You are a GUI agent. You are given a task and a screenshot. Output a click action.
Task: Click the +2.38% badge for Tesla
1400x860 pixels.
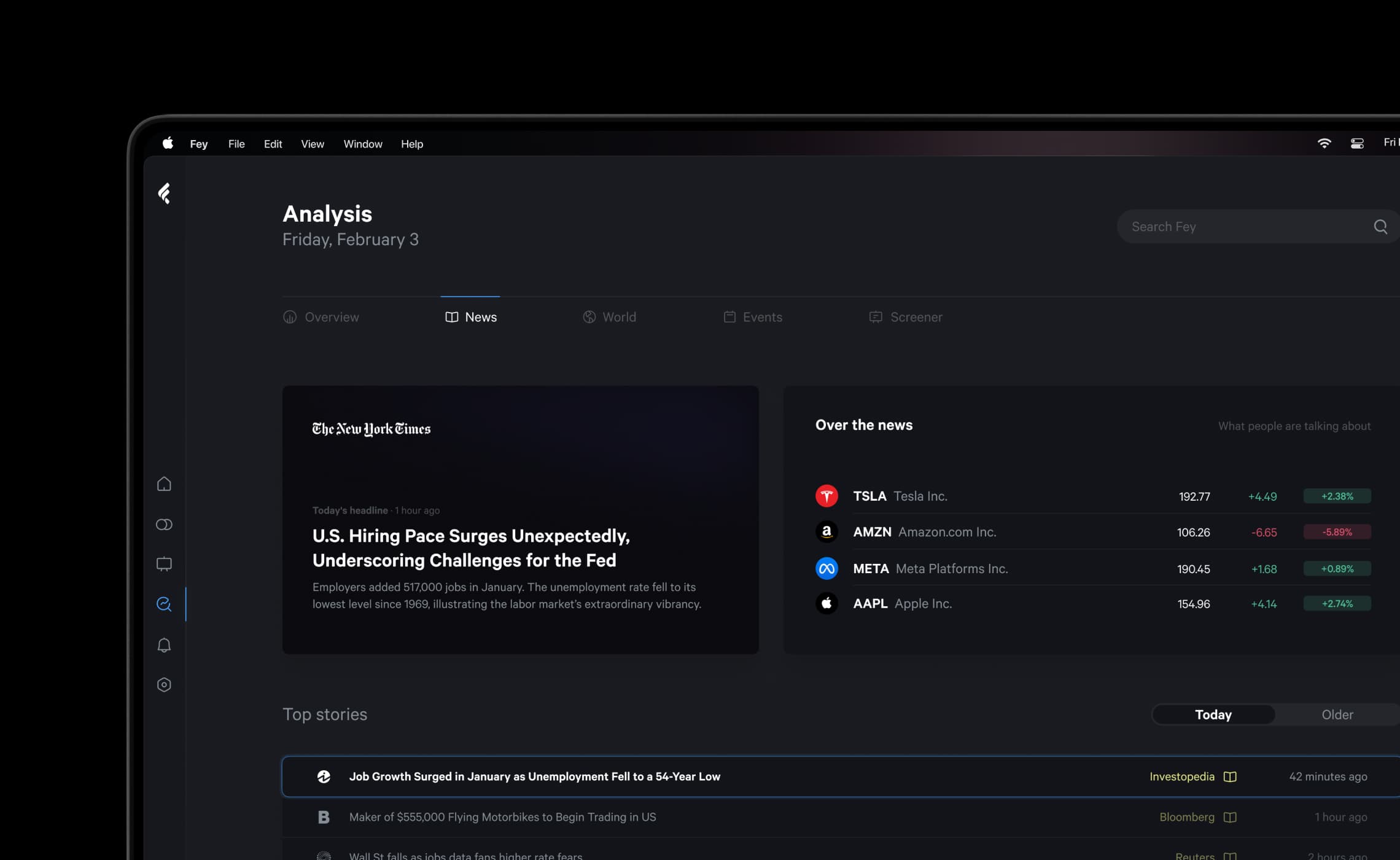click(1337, 496)
